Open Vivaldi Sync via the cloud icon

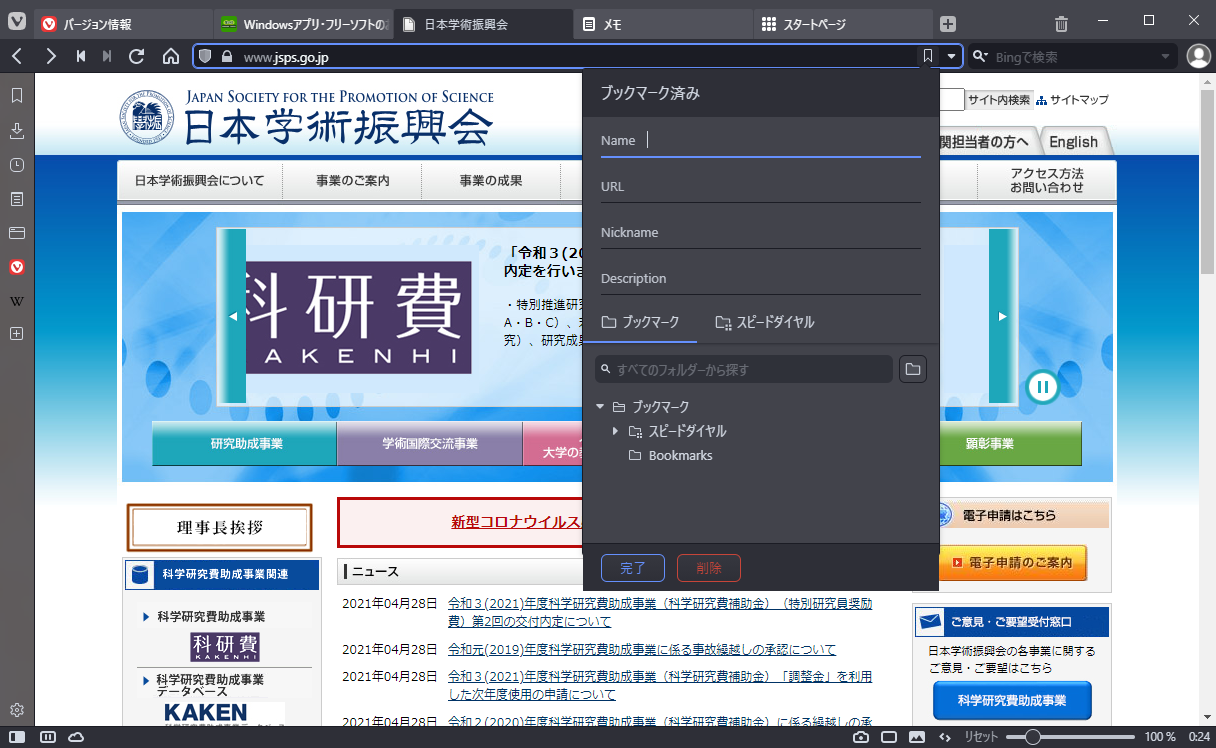coord(74,737)
